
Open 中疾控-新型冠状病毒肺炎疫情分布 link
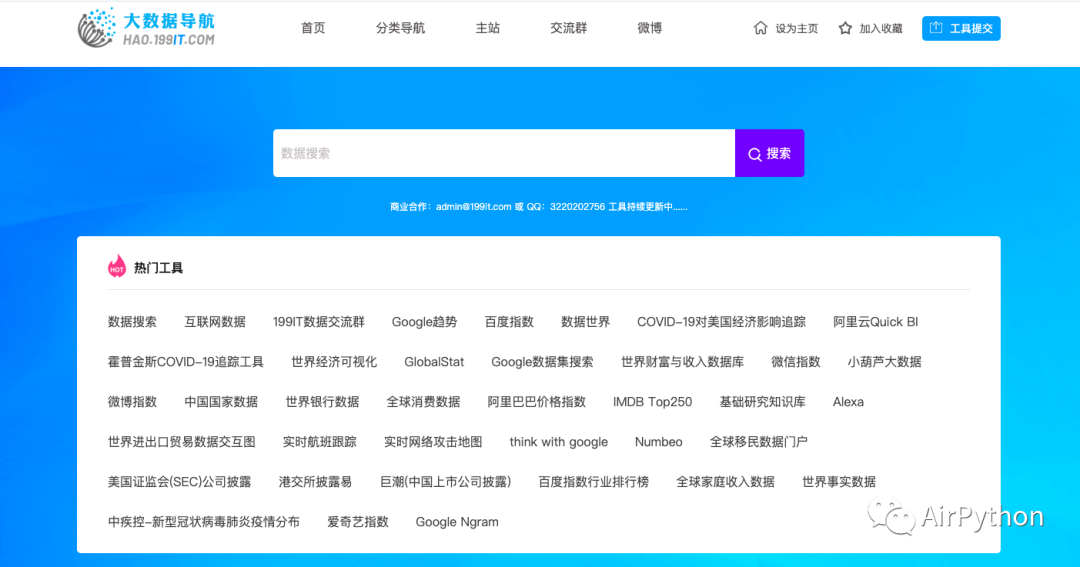[x=204, y=522]
